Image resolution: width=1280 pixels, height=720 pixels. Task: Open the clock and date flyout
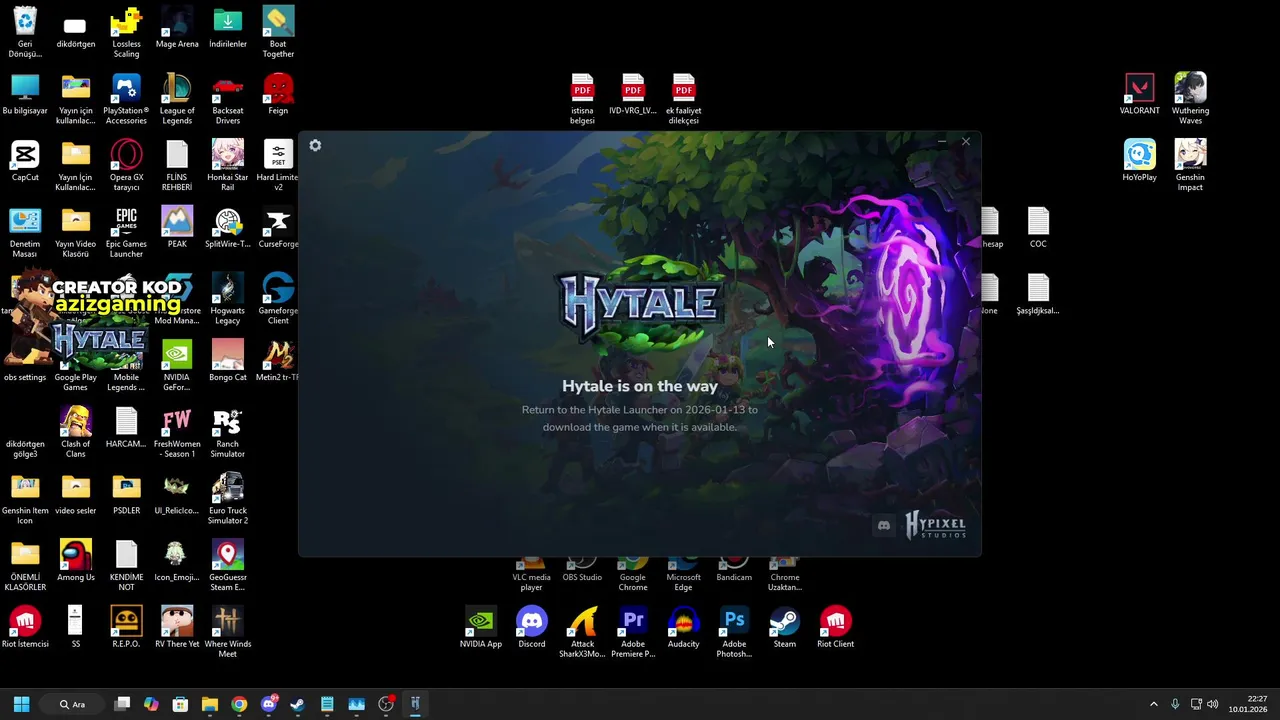tap(1248, 704)
